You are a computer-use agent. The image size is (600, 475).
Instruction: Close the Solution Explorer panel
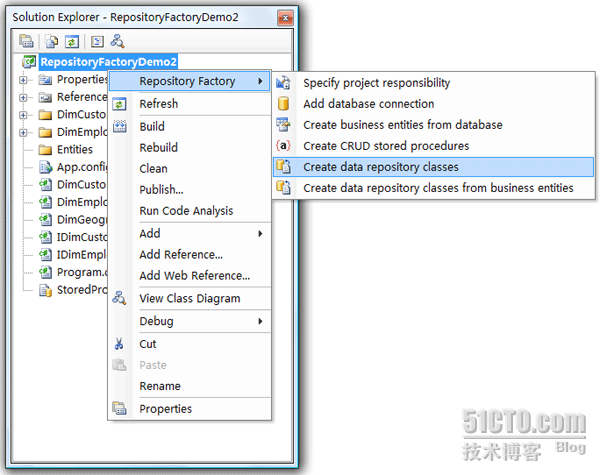pyautogui.click(x=285, y=18)
